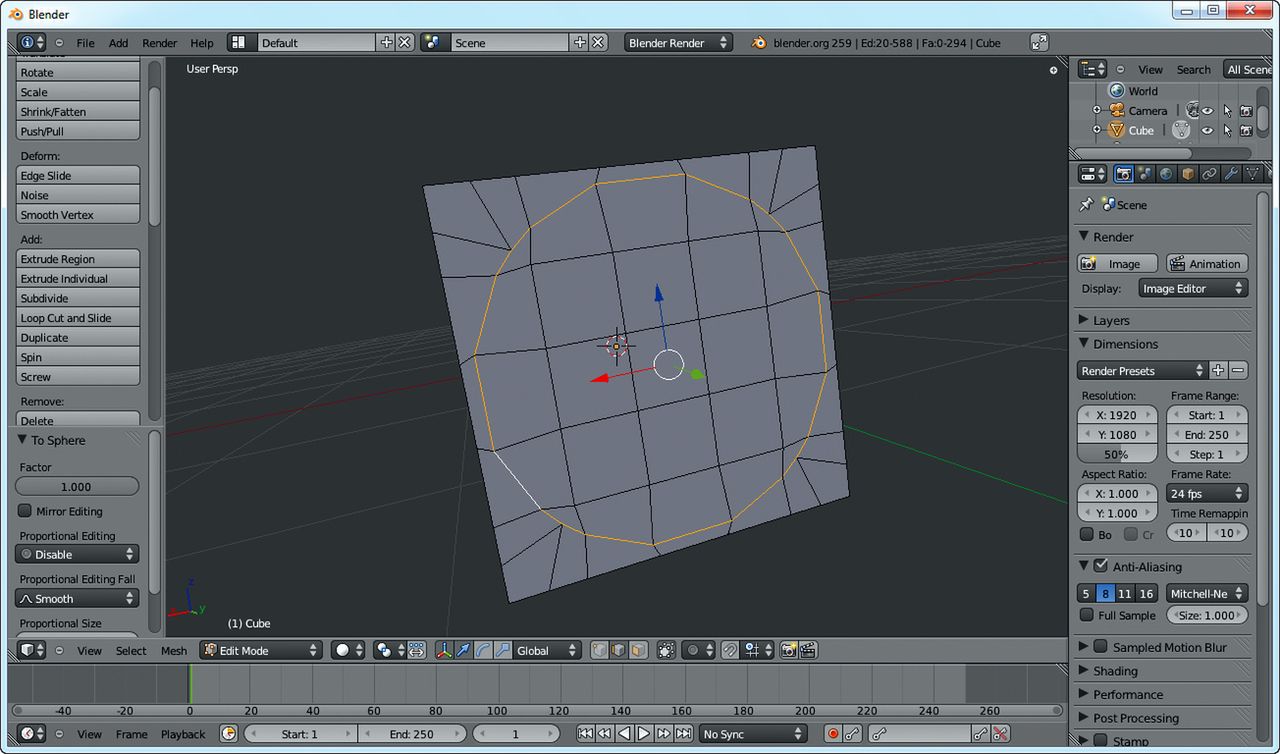Open the Image Editor display dropdown
Viewport: 1280px width, 754px height.
(1193, 288)
